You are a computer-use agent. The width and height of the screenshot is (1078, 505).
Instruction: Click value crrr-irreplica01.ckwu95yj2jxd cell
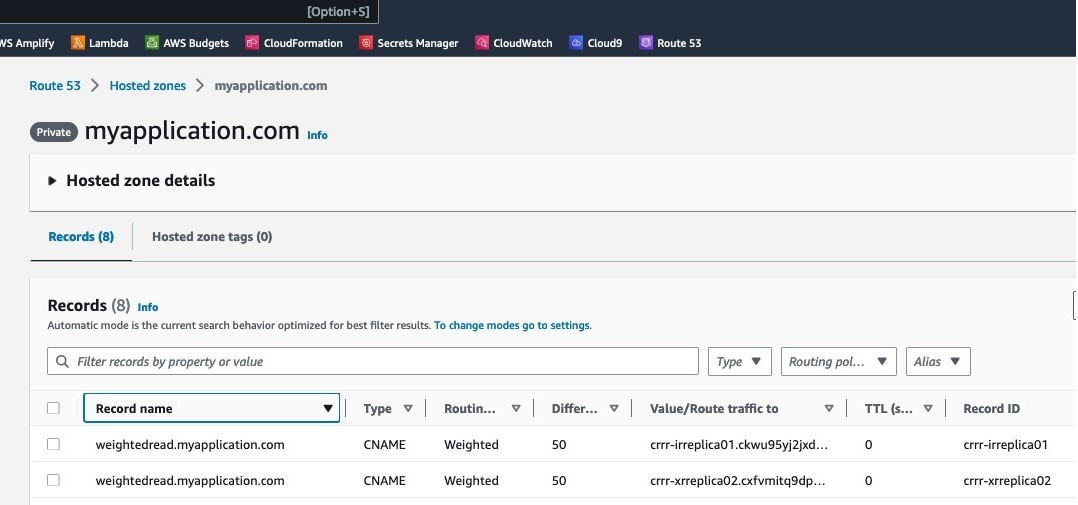point(738,445)
